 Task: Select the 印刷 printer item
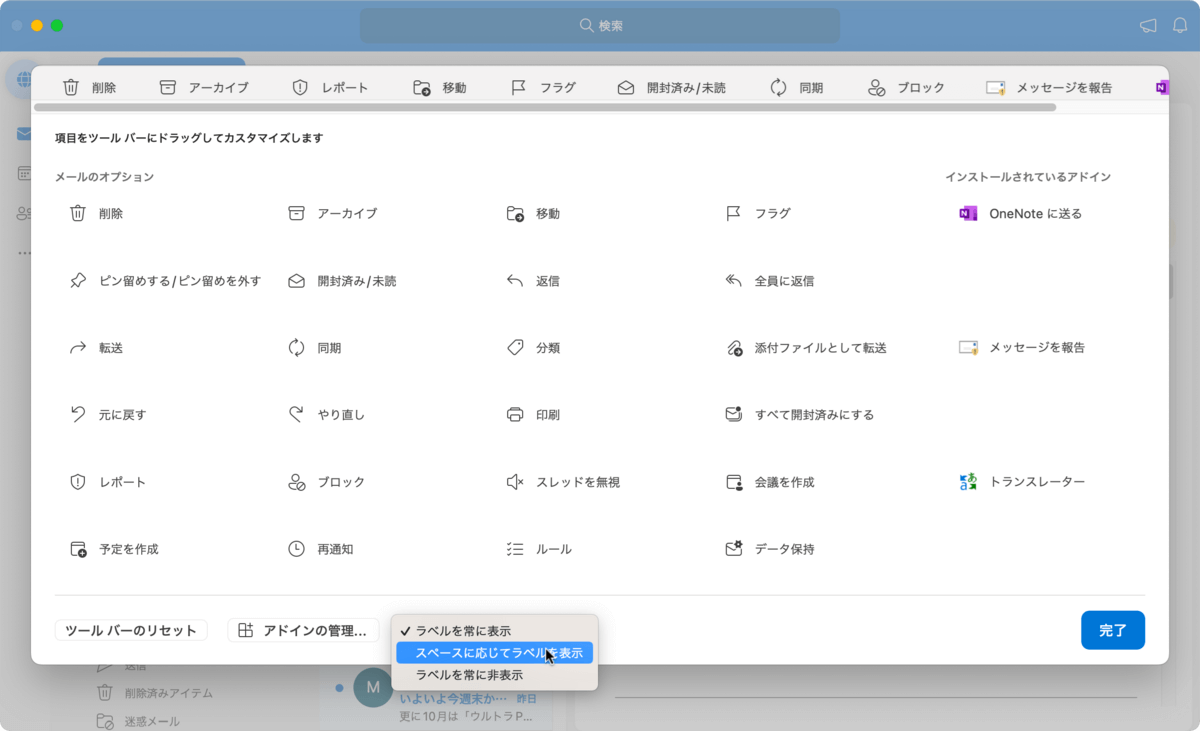coord(533,414)
